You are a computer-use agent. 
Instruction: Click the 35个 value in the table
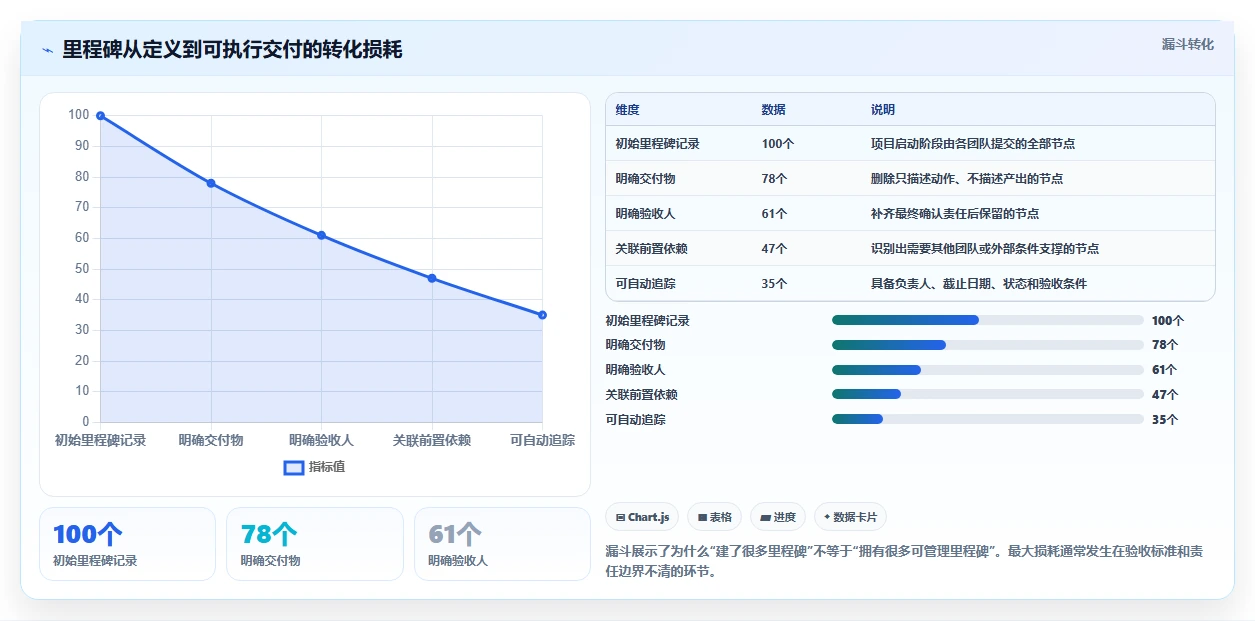click(774, 284)
